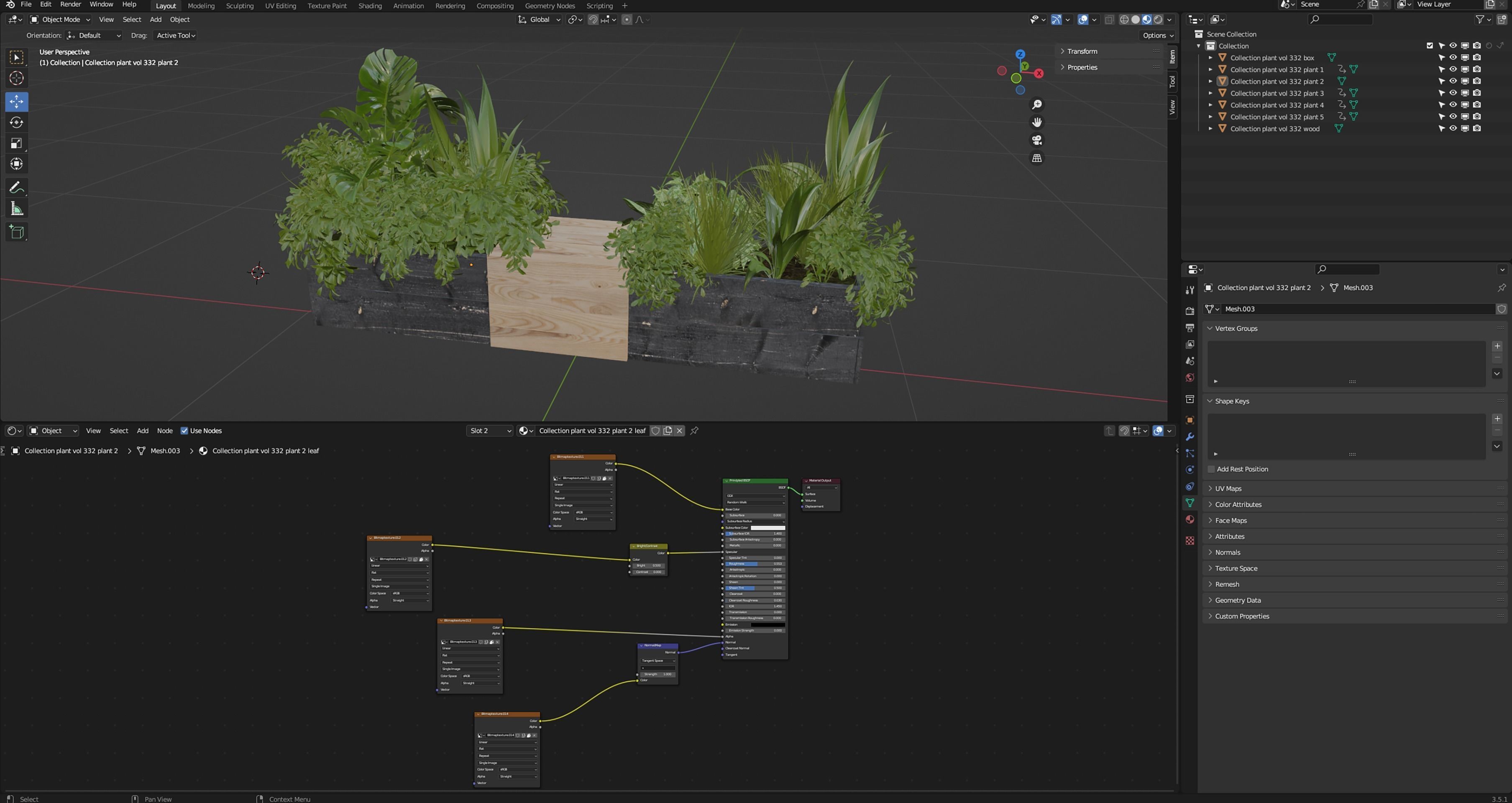Add new shape key with plus button
The height and width of the screenshot is (803, 1512).
pos(1497,419)
